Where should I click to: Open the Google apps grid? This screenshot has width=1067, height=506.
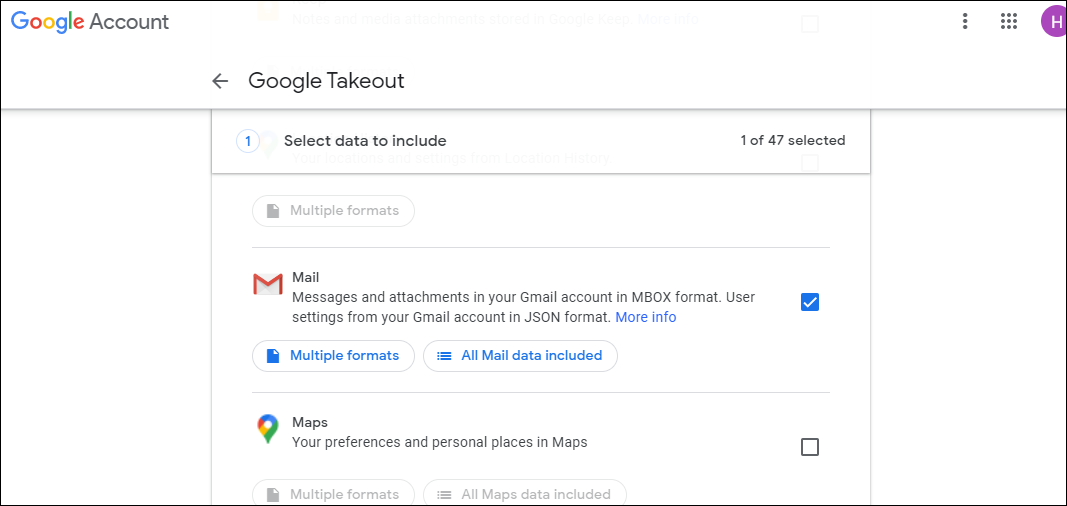point(1008,21)
